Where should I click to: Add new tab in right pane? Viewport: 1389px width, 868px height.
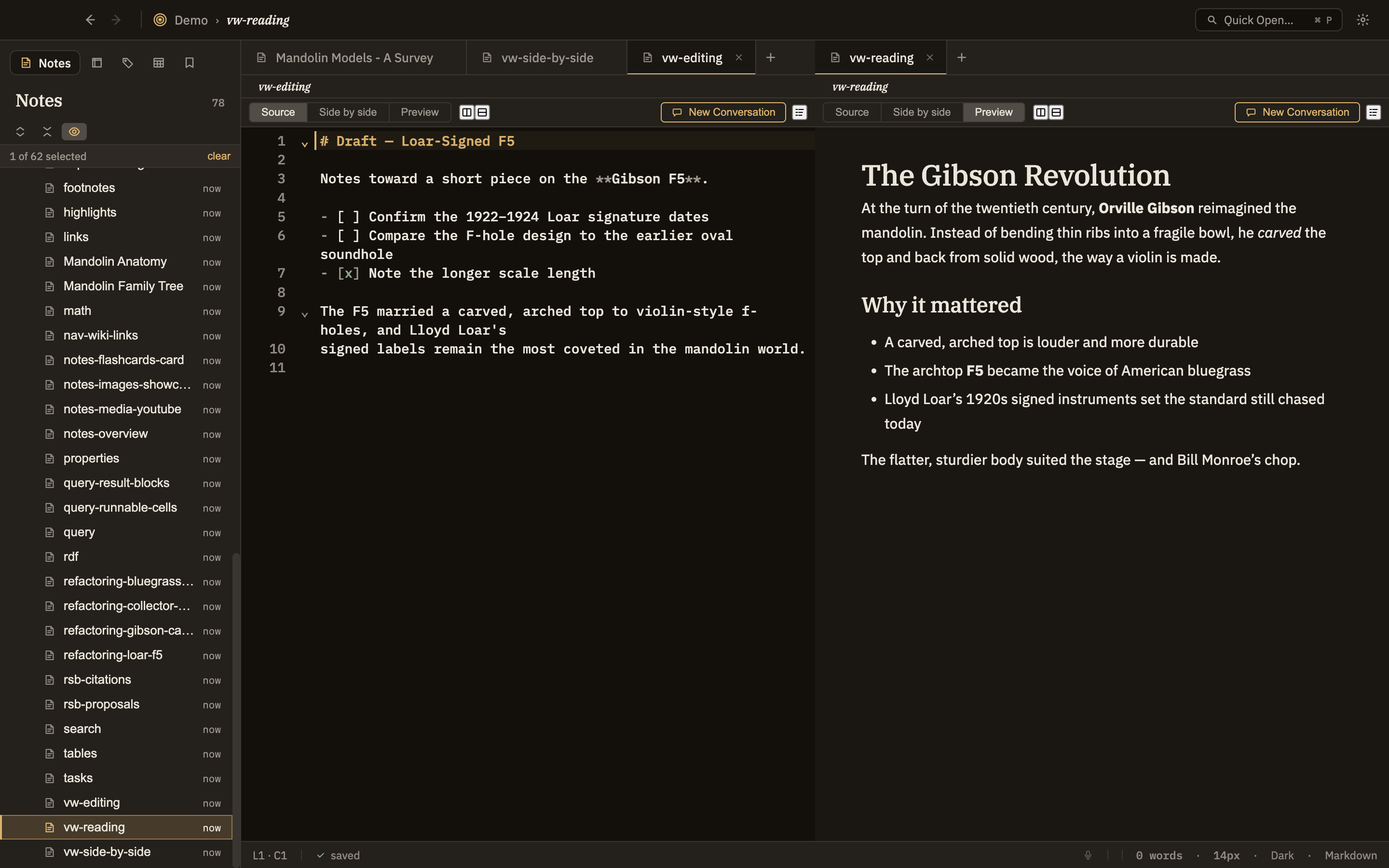962,57
